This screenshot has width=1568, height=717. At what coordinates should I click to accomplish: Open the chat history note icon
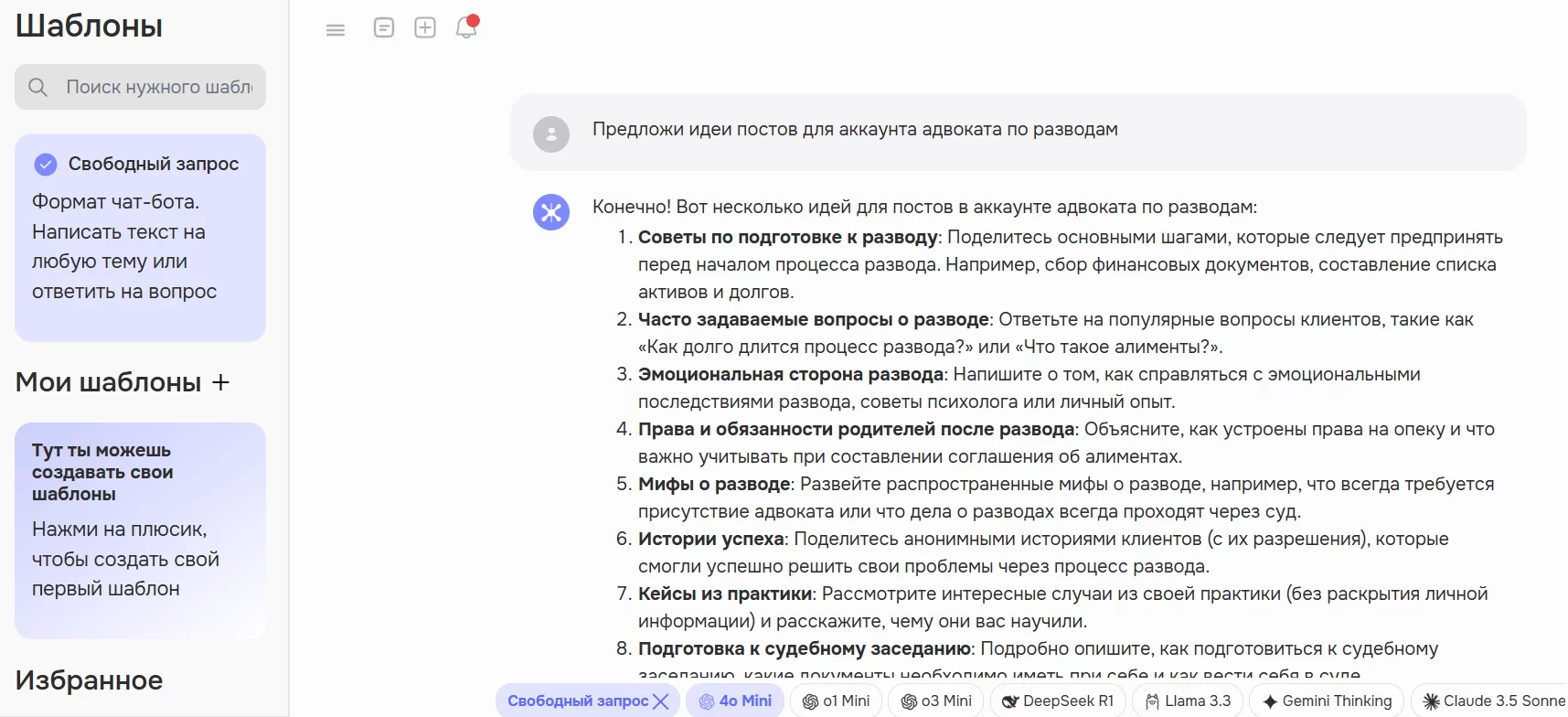384,27
